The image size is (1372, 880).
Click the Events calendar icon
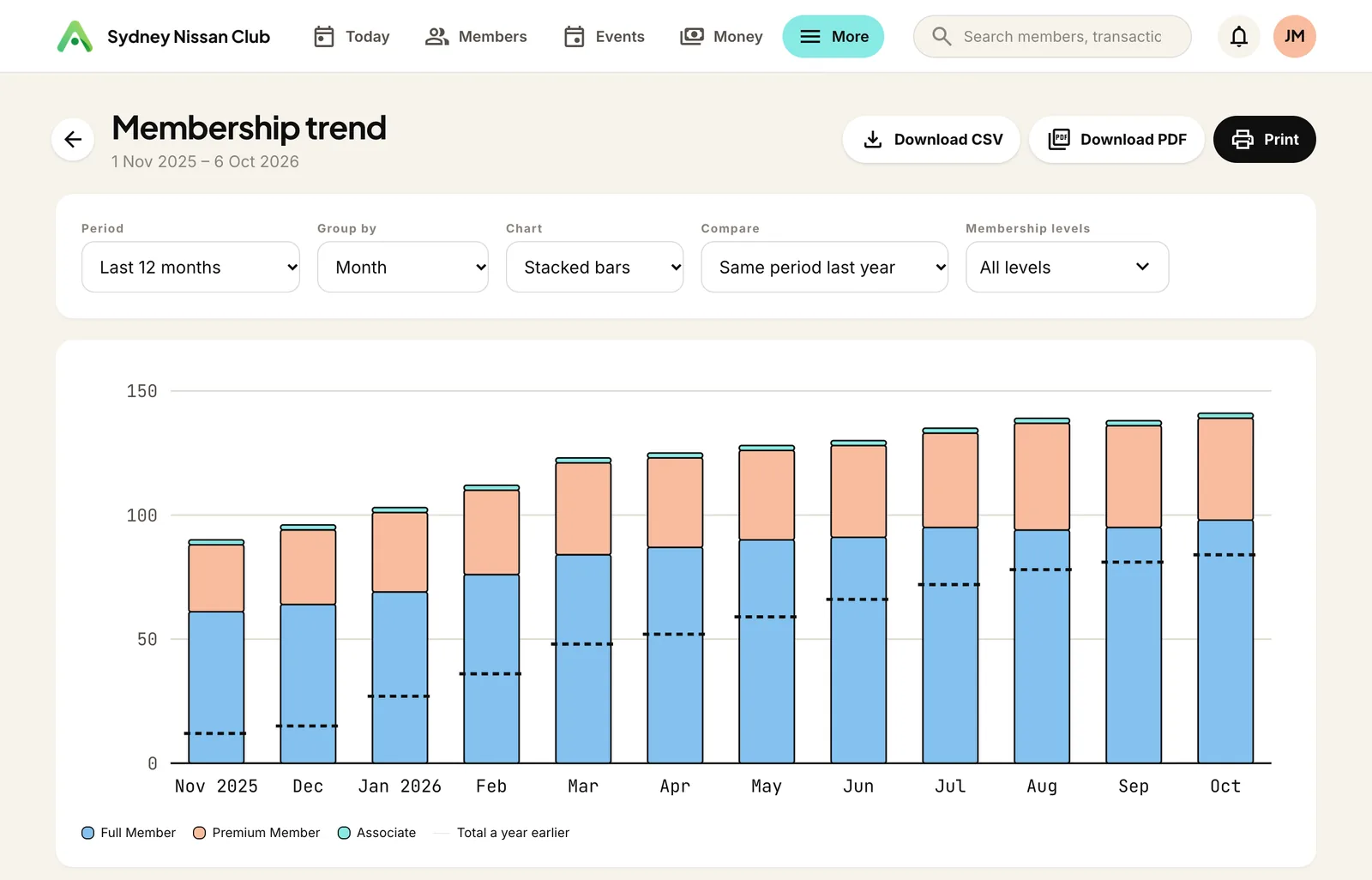click(575, 37)
